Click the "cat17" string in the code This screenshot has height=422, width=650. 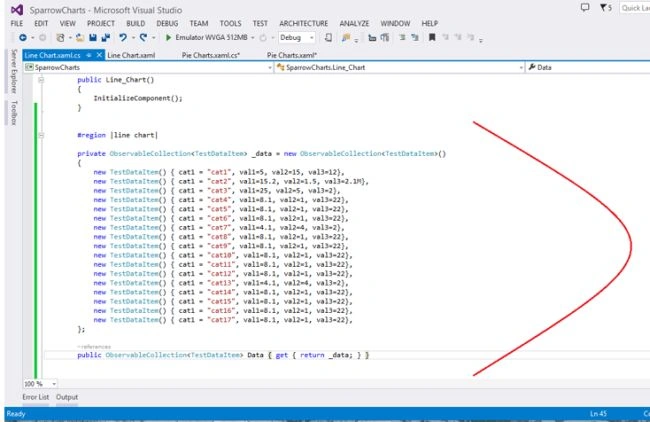(223, 320)
